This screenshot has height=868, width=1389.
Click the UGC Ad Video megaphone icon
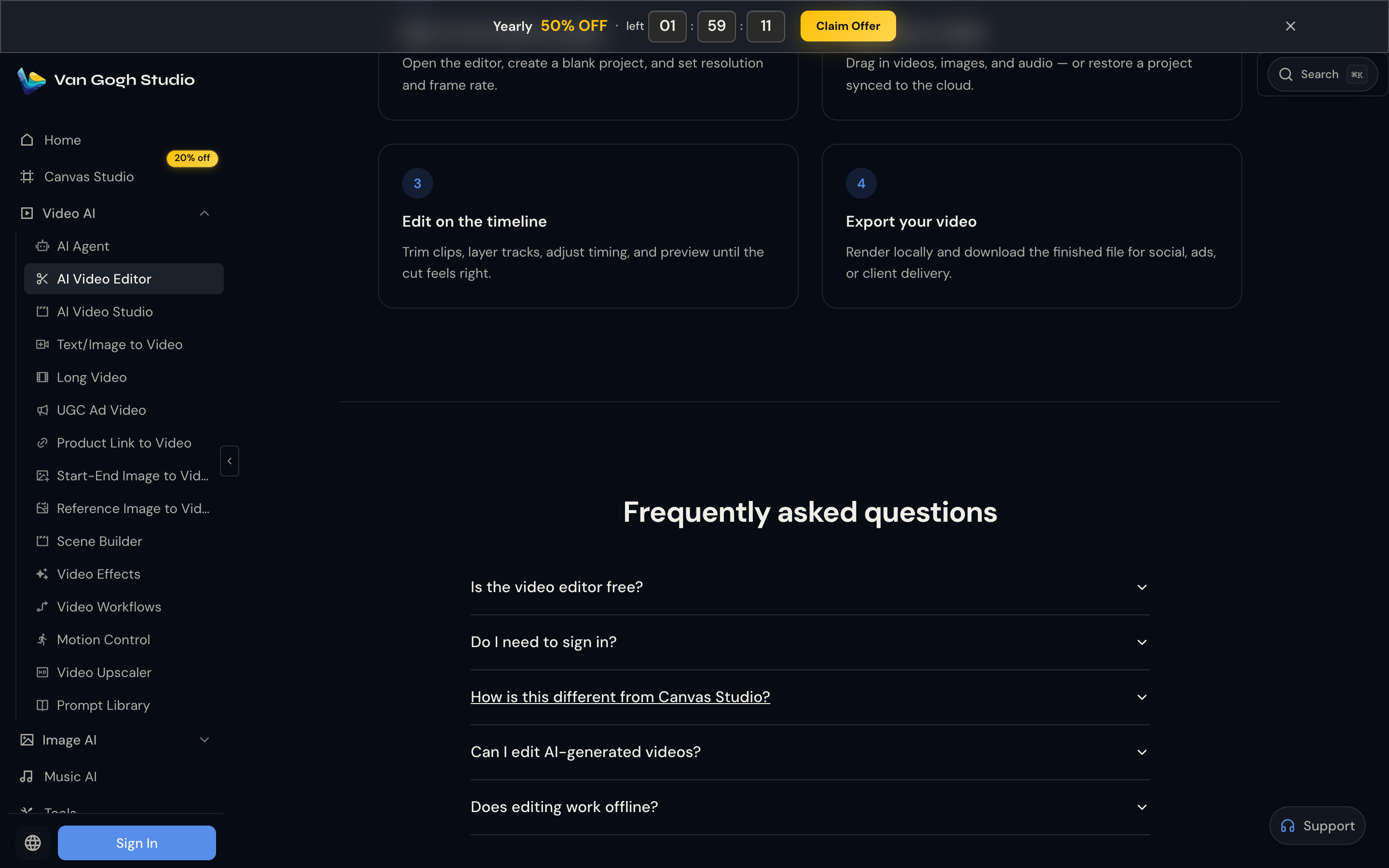click(x=42, y=410)
